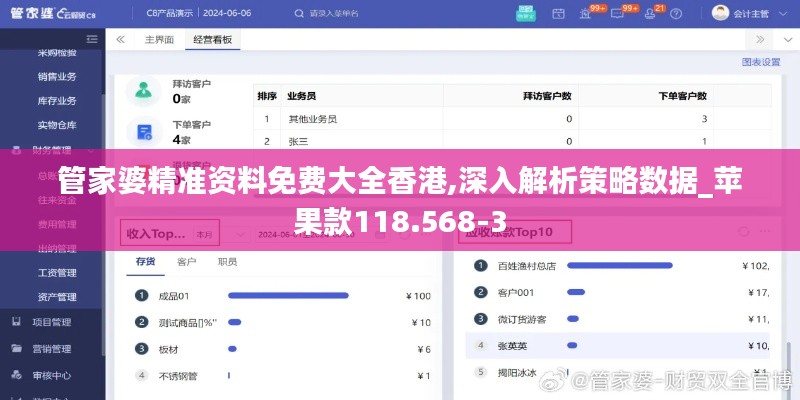This screenshot has width=800, height=400.
Task: Open 库存业务 in the sidebar
Action: 57,101
